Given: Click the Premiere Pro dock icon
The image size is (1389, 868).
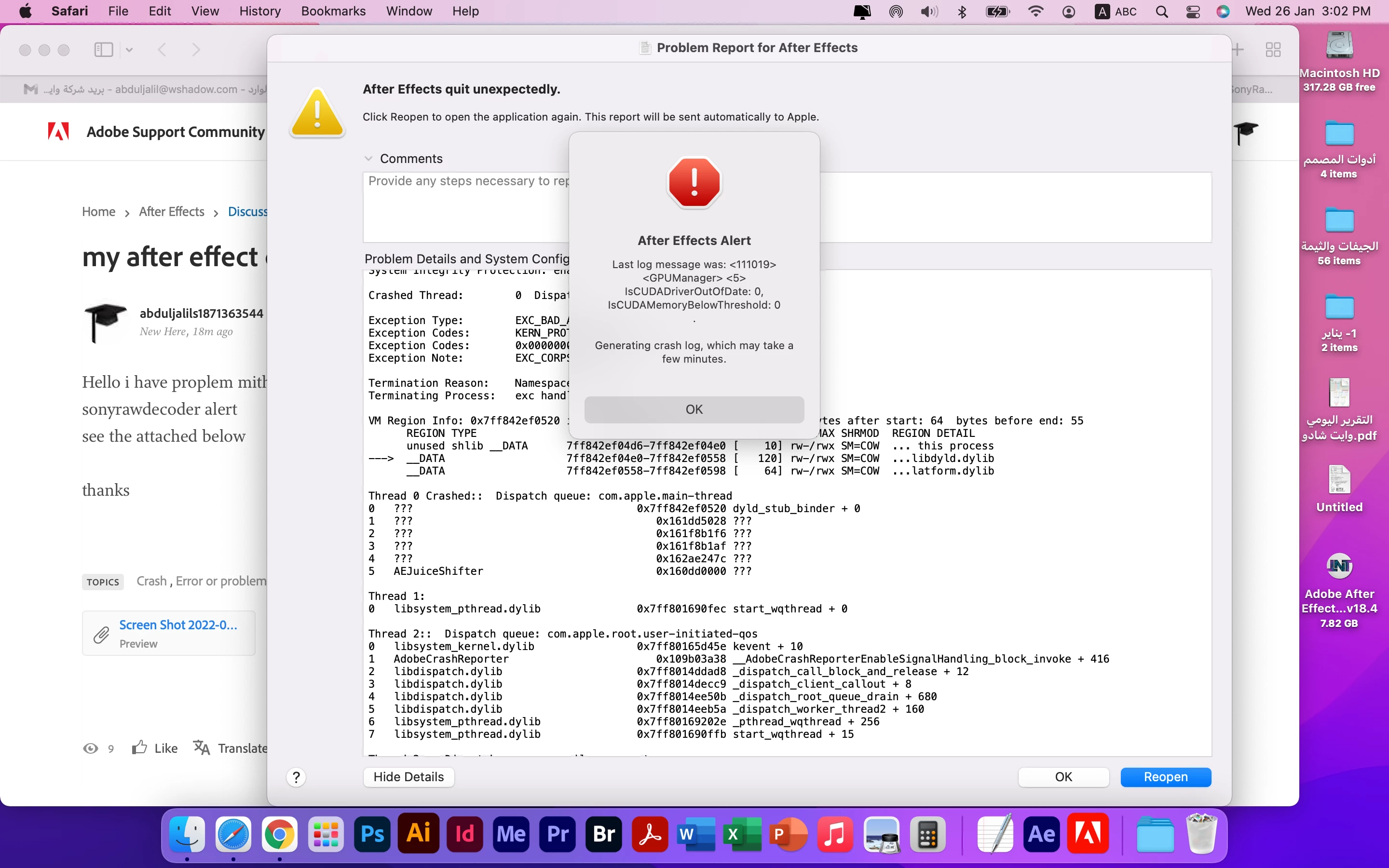Looking at the screenshot, I should 558,834.
